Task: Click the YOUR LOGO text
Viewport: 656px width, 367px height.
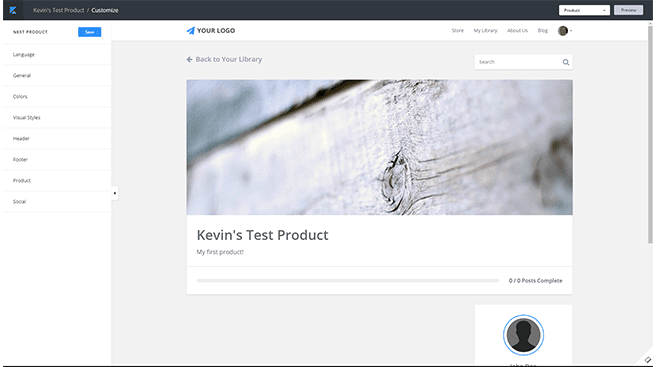Action: pos(216,31)
